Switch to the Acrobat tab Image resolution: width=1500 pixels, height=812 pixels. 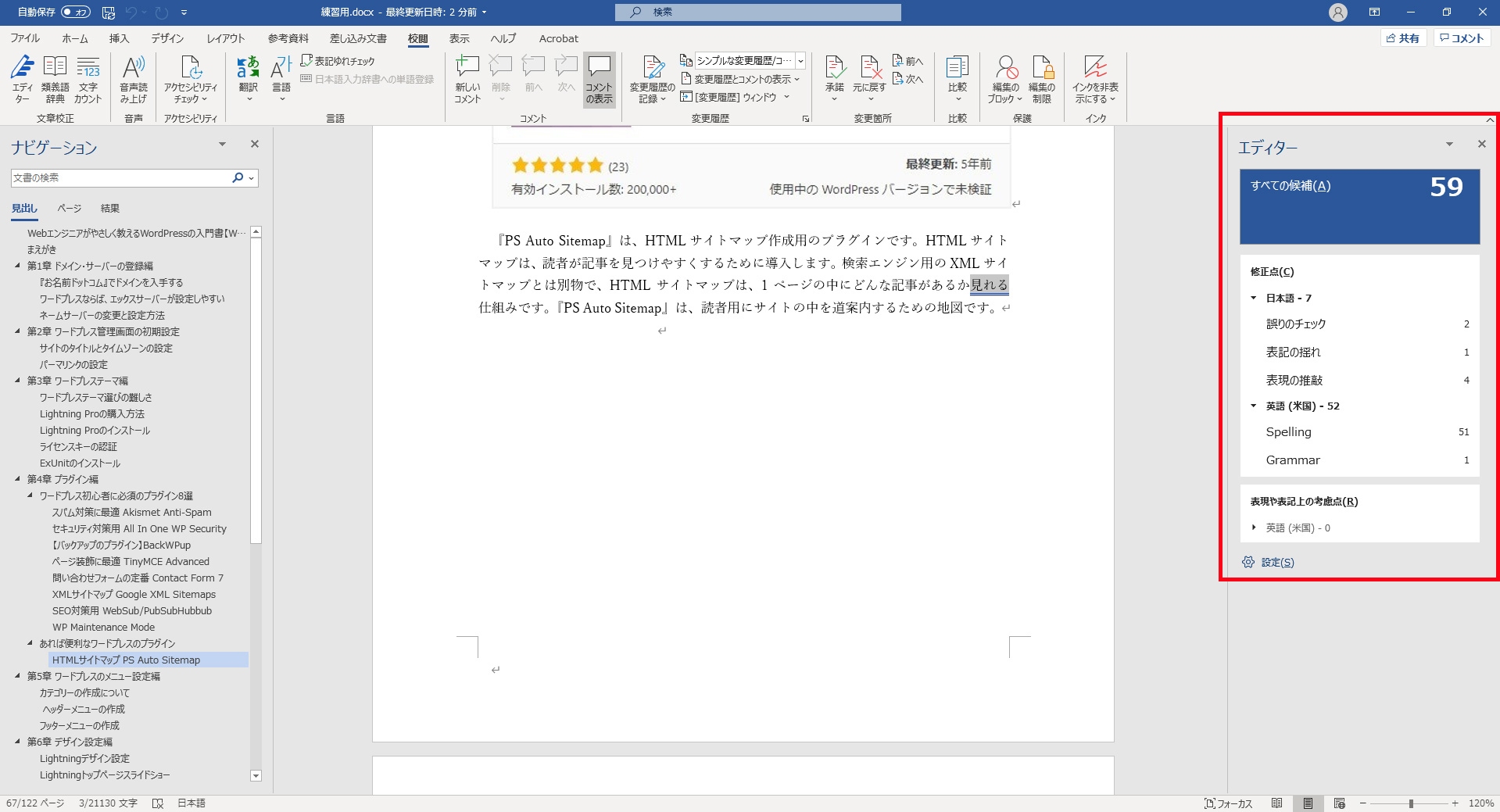point(559,38)
